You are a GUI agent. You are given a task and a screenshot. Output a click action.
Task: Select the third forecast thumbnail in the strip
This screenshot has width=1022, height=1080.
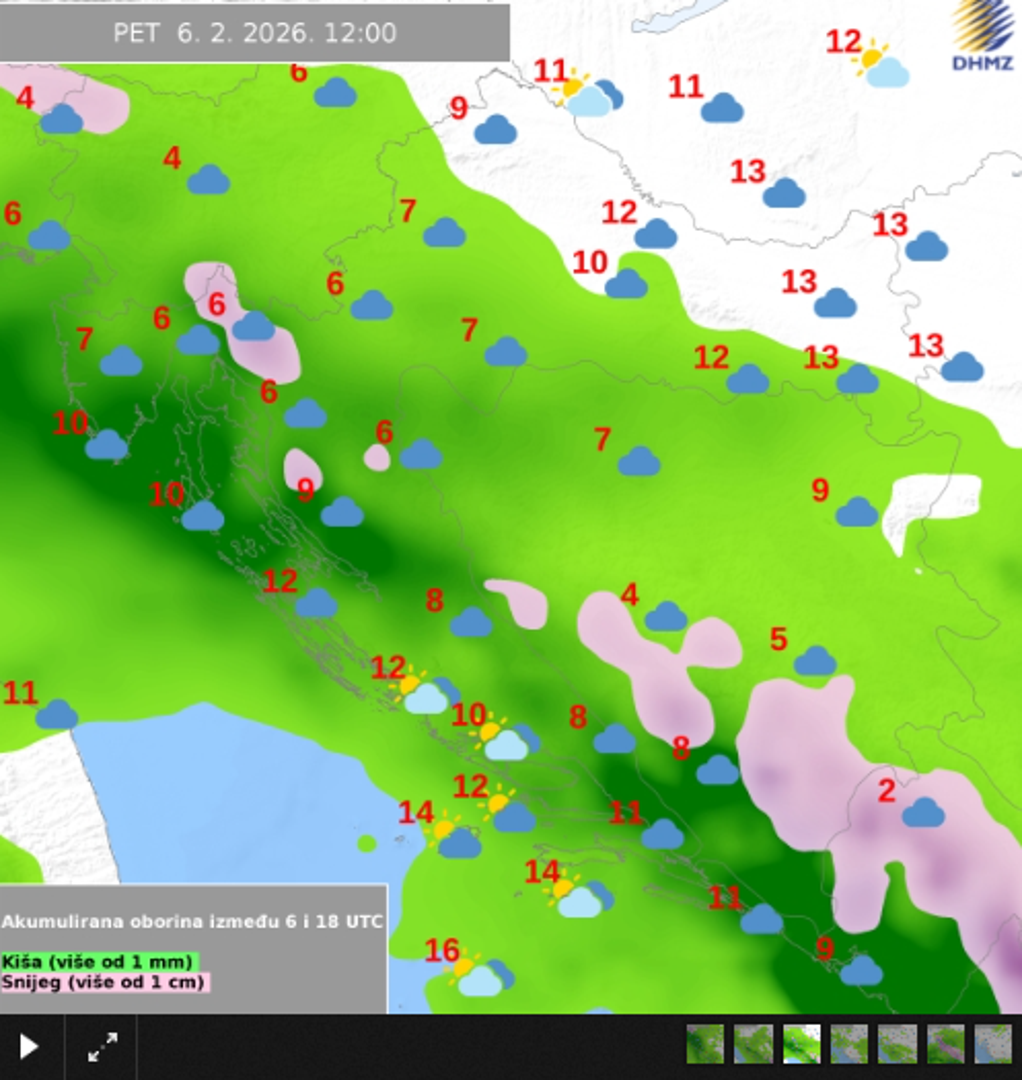(x=801, y=1044)
